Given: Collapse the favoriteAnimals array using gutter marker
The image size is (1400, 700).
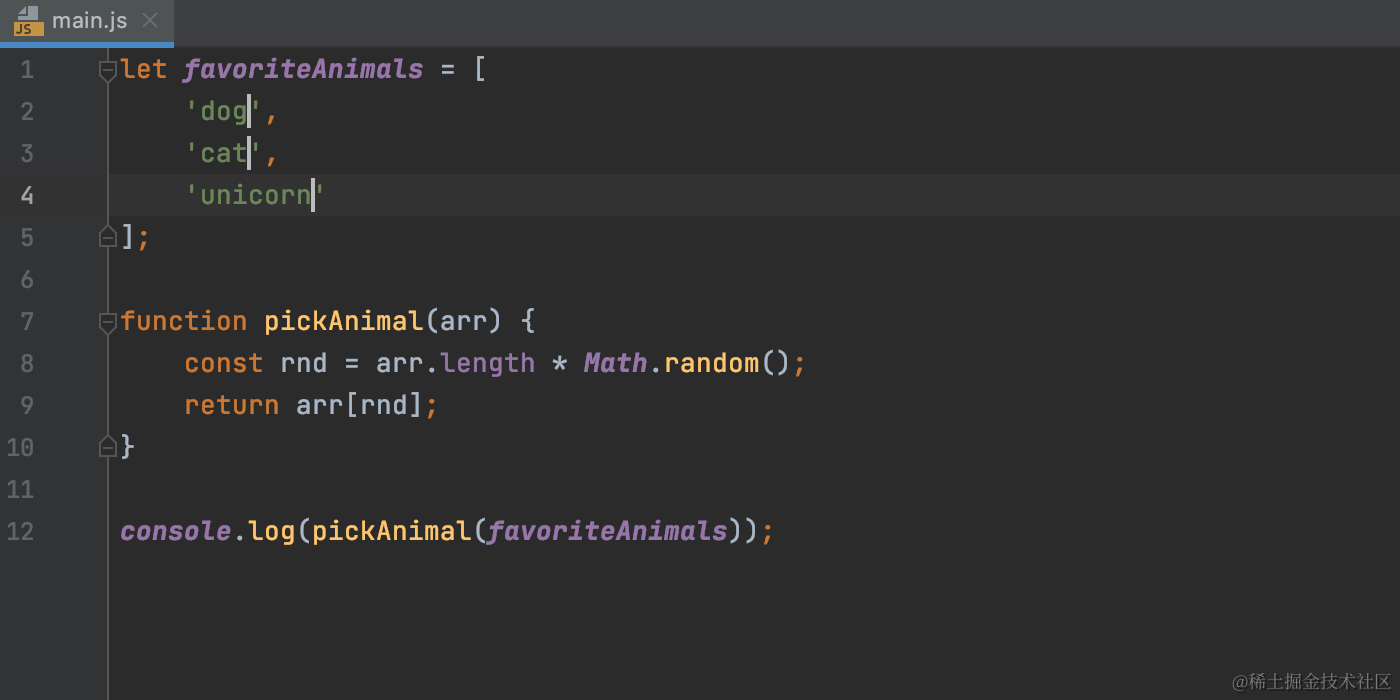Looking at the screenshot, I should (108, 69).
